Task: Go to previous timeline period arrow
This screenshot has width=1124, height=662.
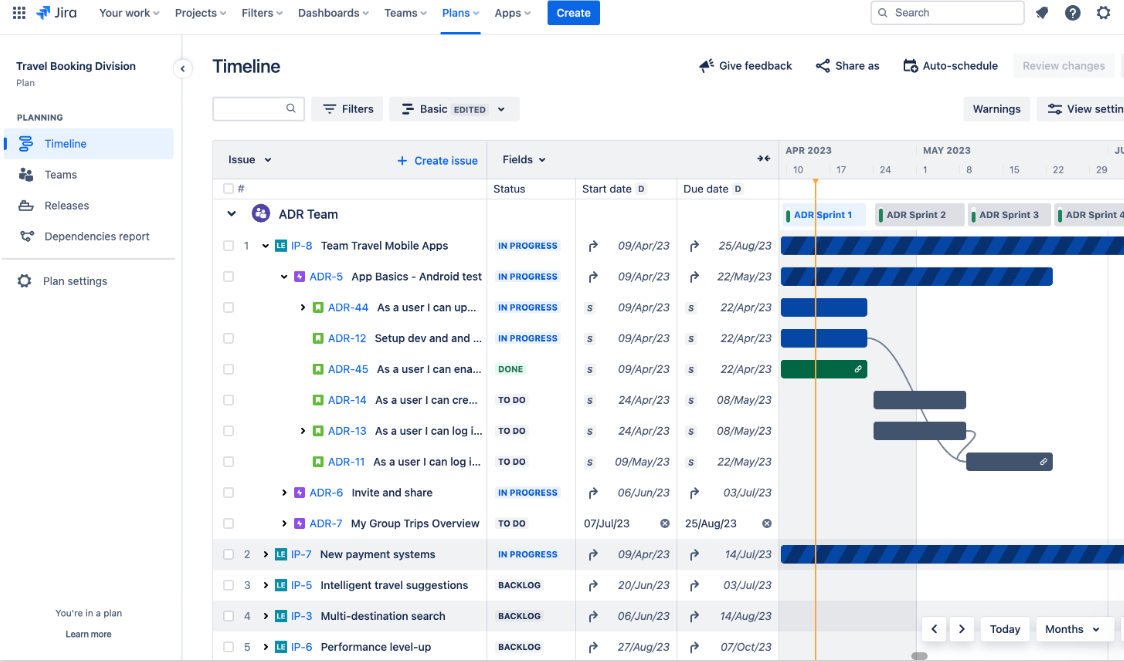Action: click(x=934, y=629)
